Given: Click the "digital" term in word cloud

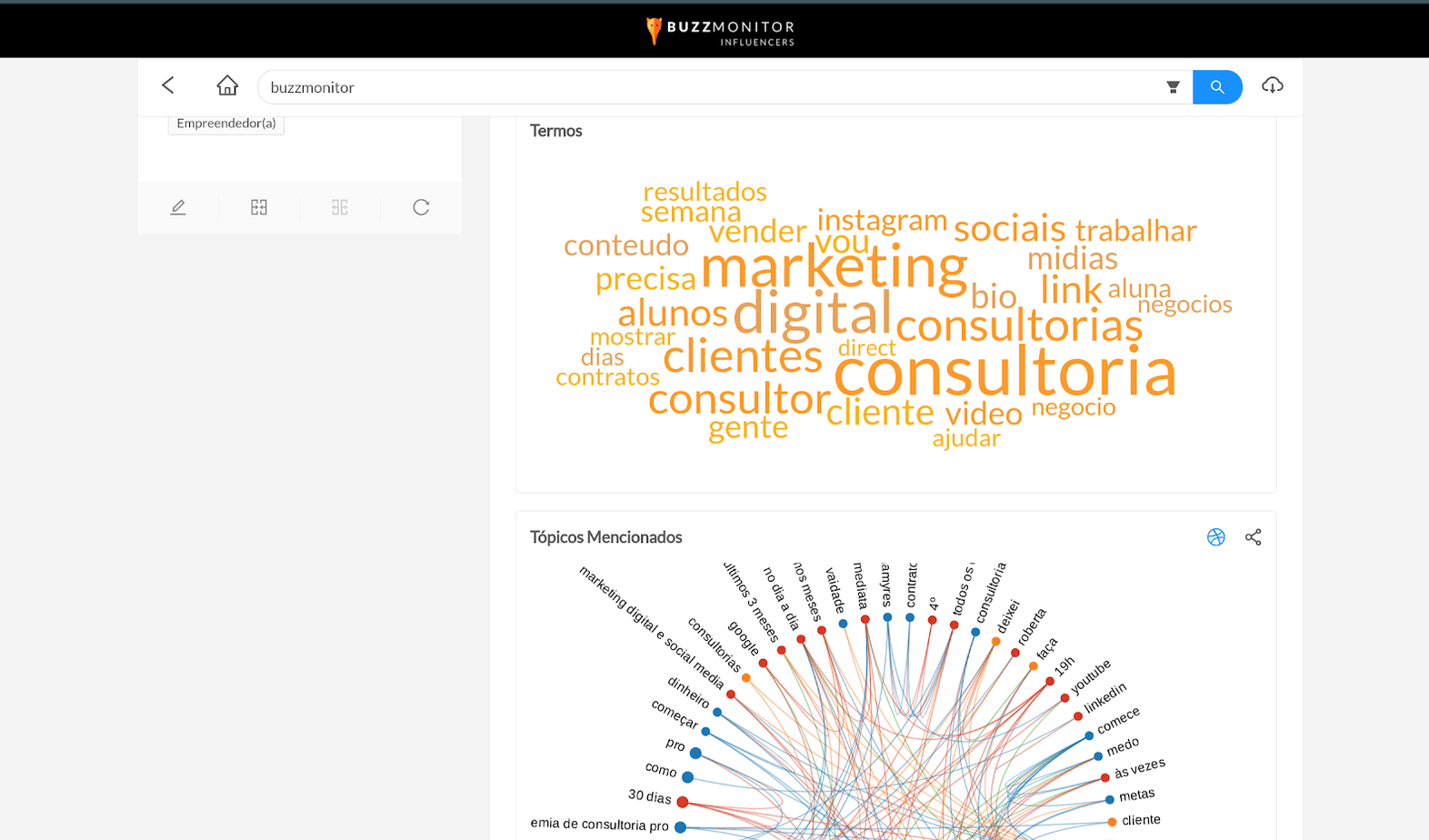Looking at the screenshot, I should (x=812, y=314).
